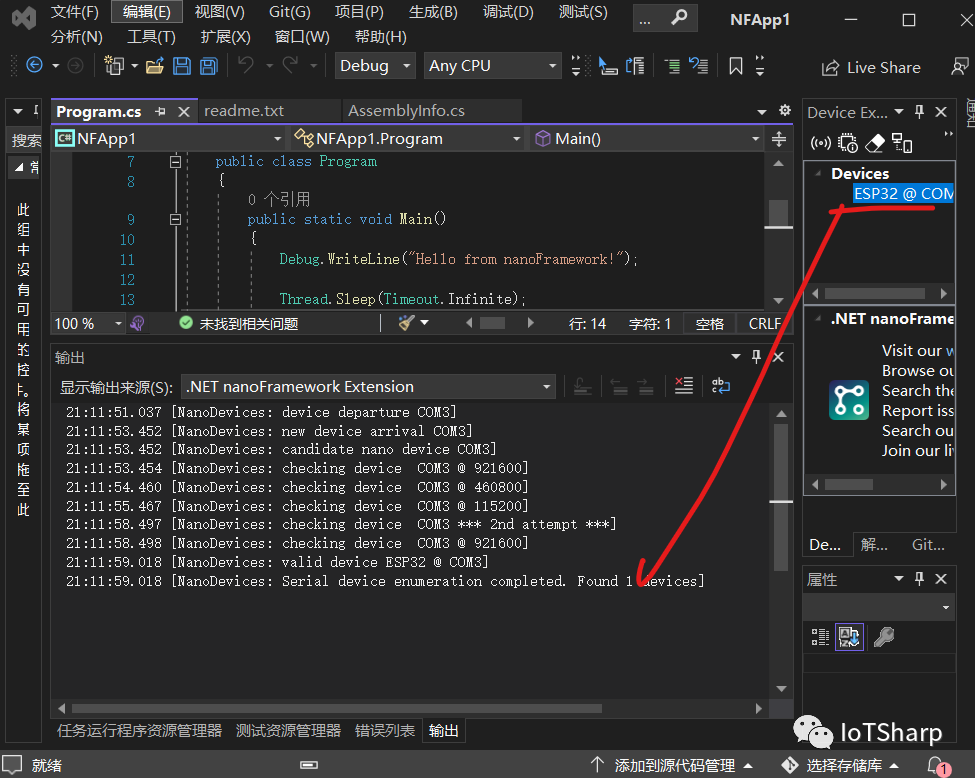The height and width of the screenshot is (778, 975).
Task: Open the 调试(D) menu
Action: click(x=508, y=12)
